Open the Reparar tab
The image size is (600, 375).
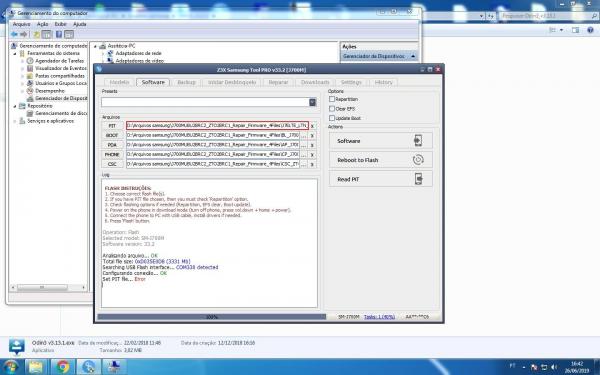point(278,82)
